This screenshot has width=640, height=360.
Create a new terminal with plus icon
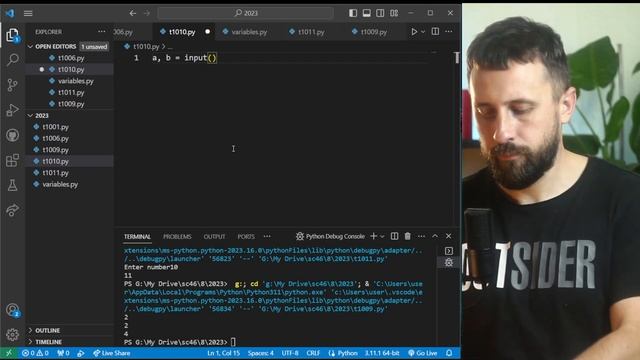click(373, 236)
